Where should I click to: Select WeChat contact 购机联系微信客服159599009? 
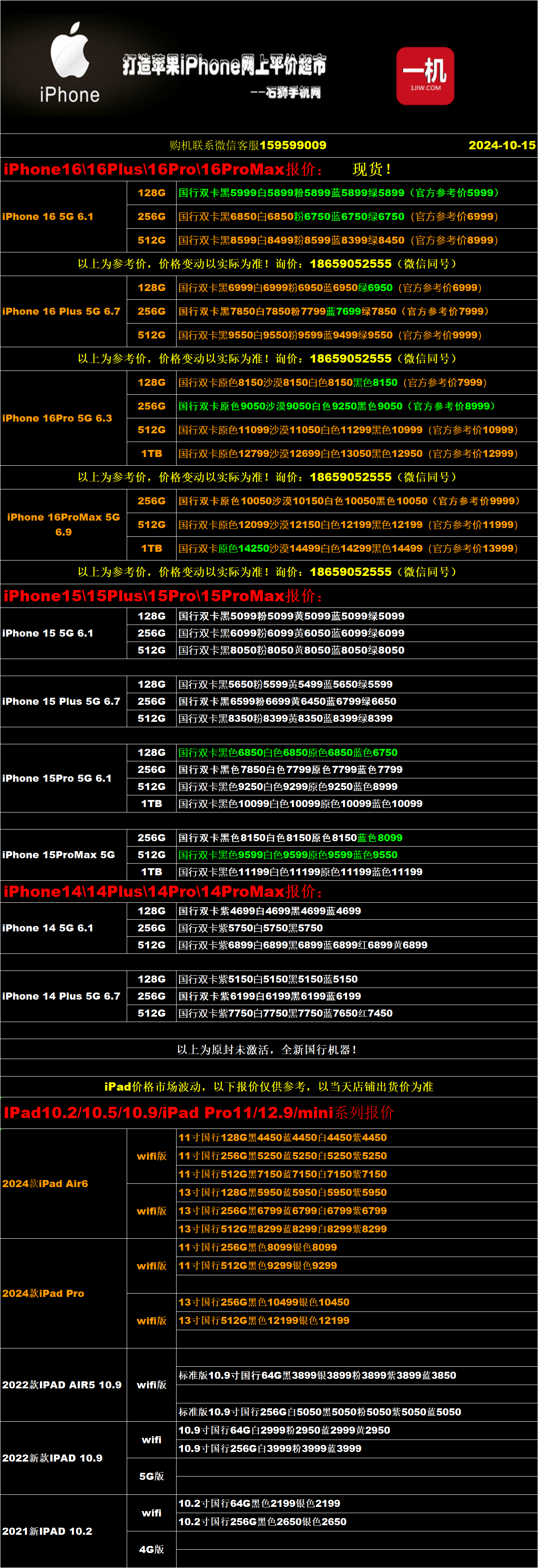(x=248, y=146)
